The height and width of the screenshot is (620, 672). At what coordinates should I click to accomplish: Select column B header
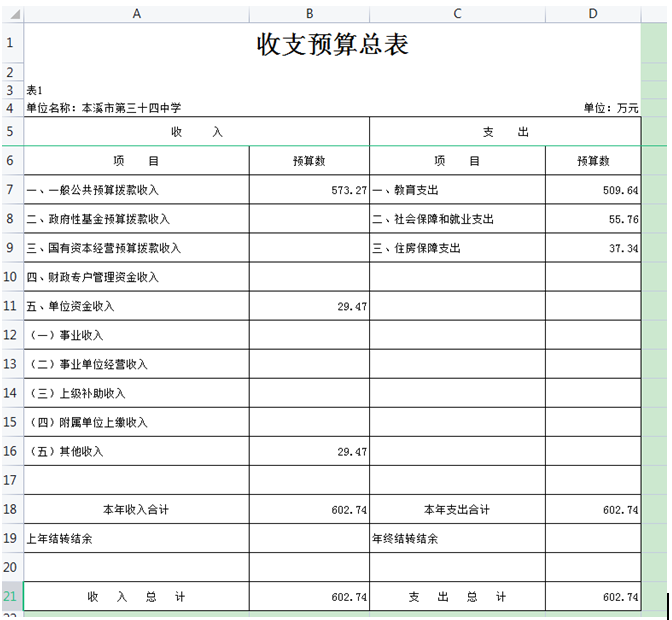(309, 14)
